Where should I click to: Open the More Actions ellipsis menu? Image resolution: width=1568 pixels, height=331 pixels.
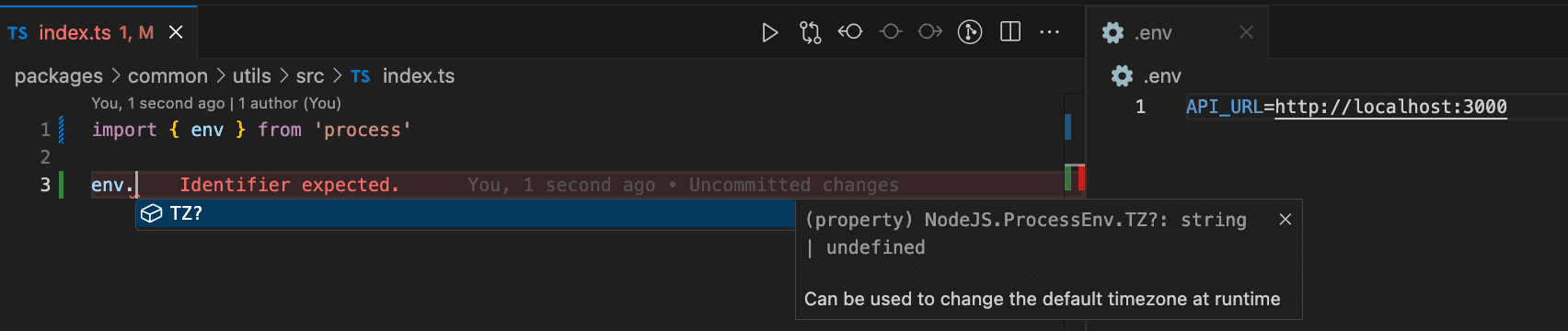(1050, 32)
